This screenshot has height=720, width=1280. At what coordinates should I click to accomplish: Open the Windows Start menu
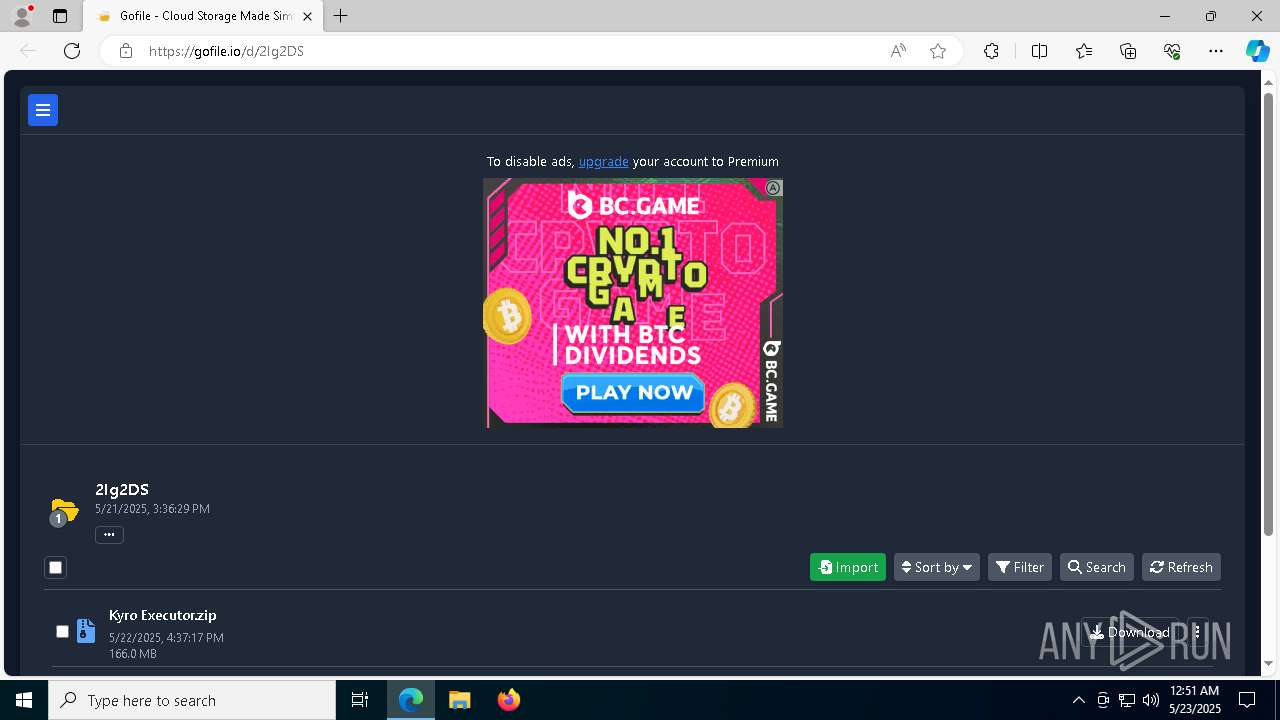click(24, 700)
